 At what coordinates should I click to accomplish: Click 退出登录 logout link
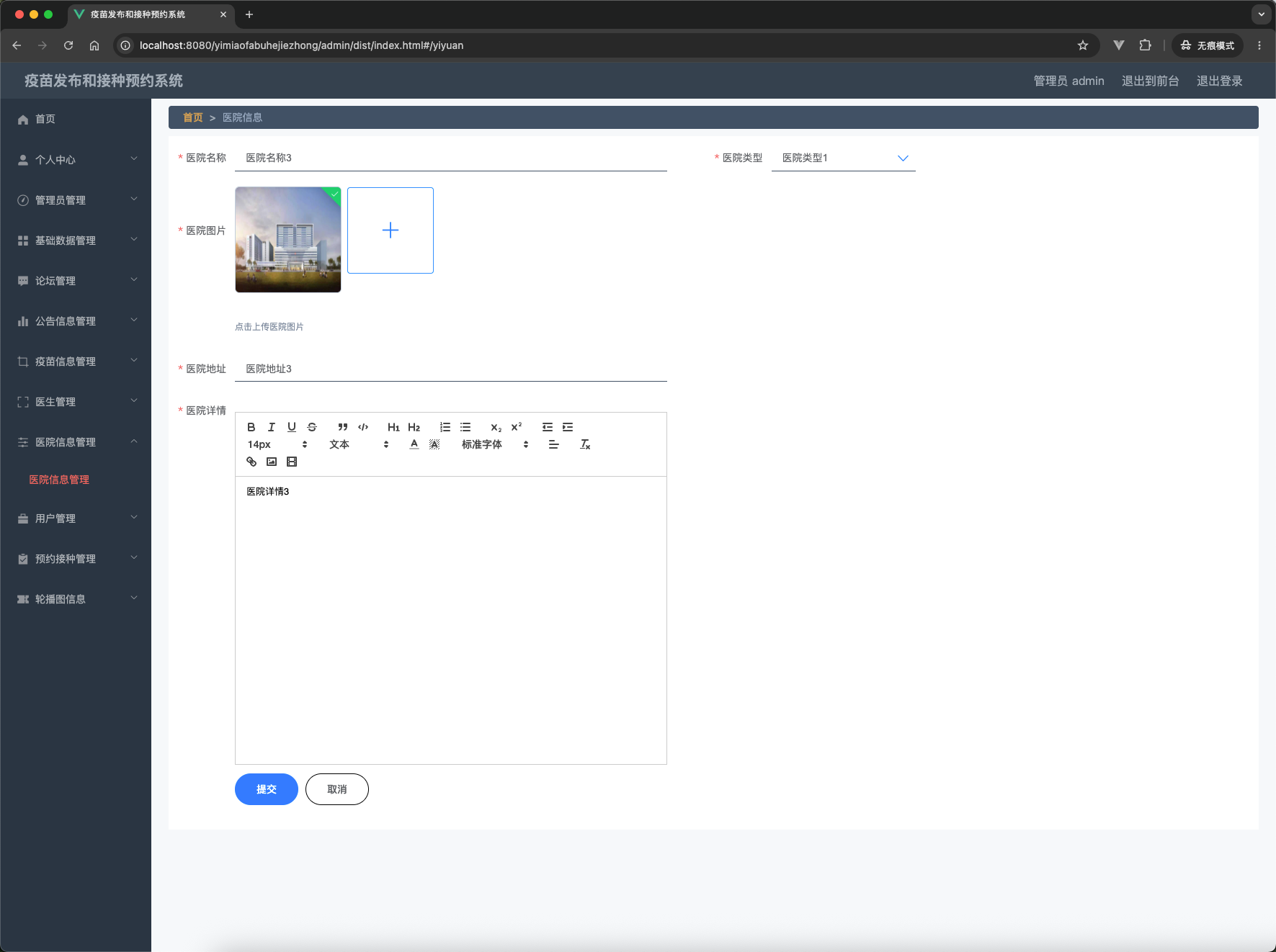point(1219,81)
